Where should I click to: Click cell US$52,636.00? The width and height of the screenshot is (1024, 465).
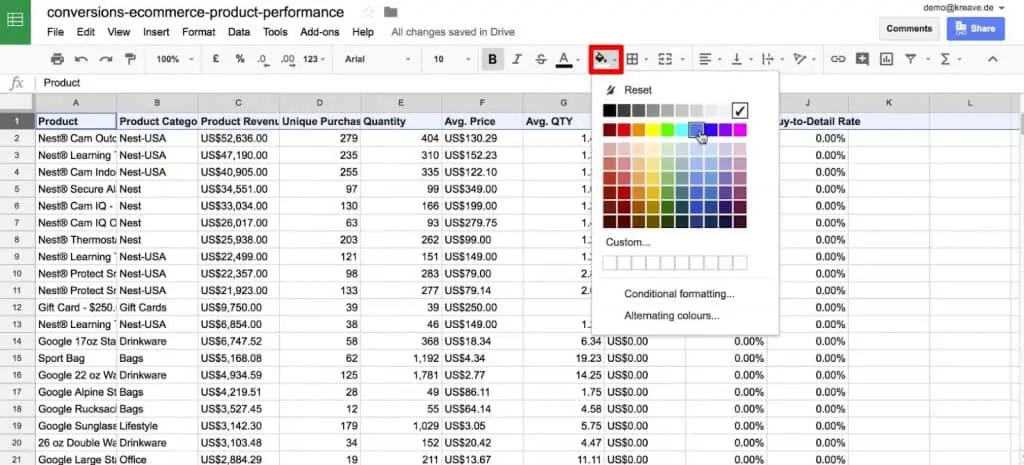tap(238, 138)
